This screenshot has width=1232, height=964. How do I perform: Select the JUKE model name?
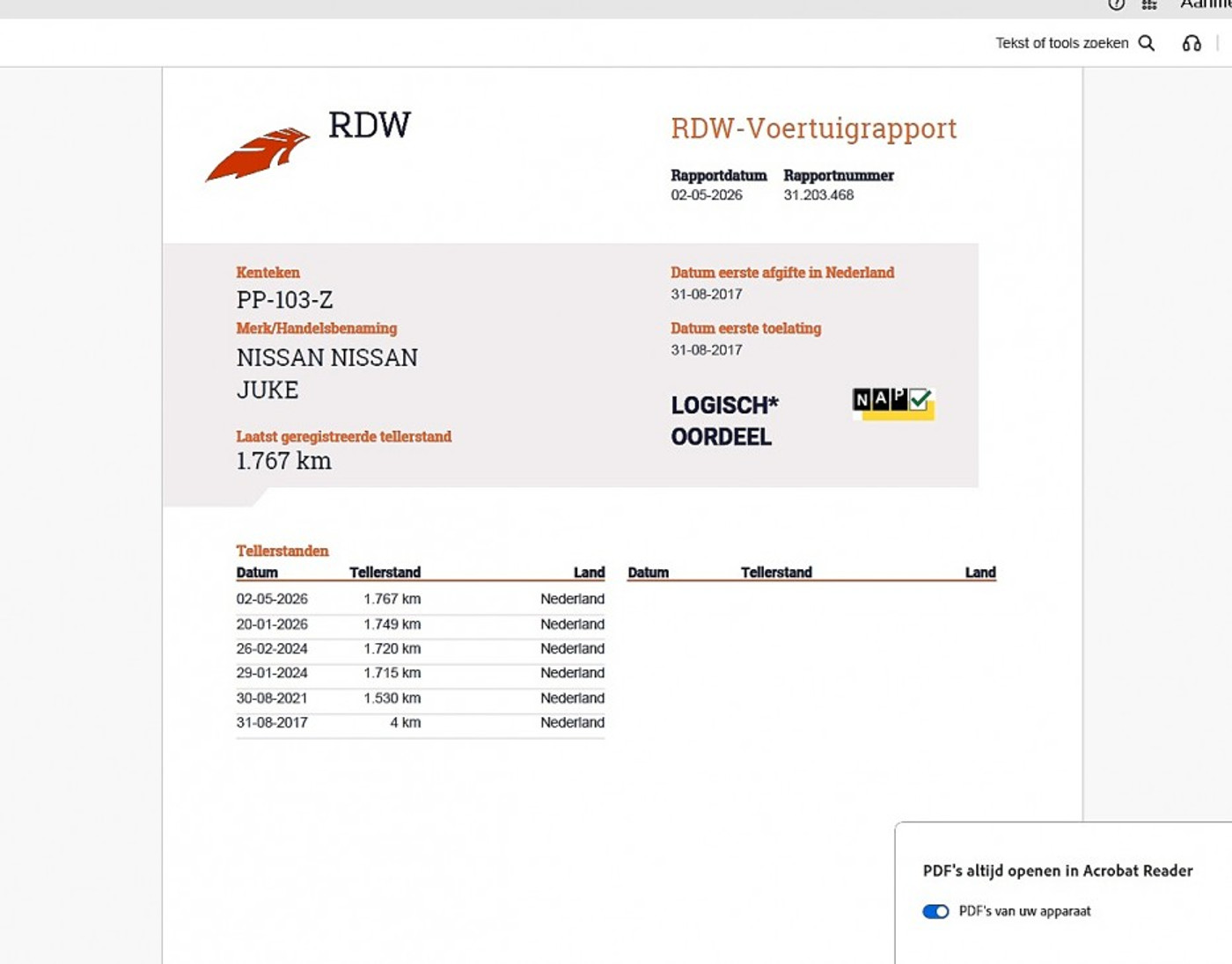268,390
